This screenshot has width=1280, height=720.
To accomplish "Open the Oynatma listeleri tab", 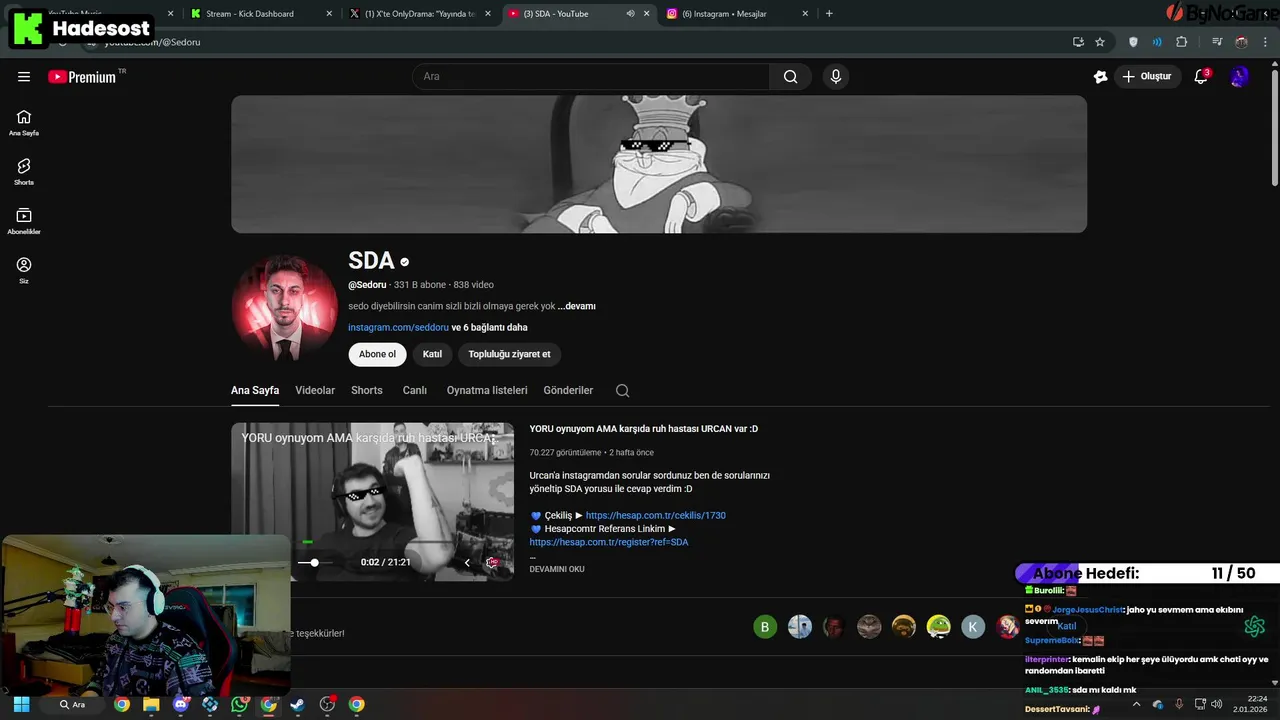I will coord(487,391).
